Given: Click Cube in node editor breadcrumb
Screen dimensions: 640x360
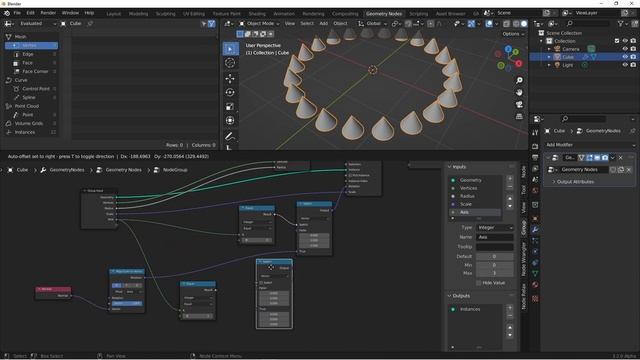Looking at the screenshot, I should pyautogui.click(x=22, y=170).
